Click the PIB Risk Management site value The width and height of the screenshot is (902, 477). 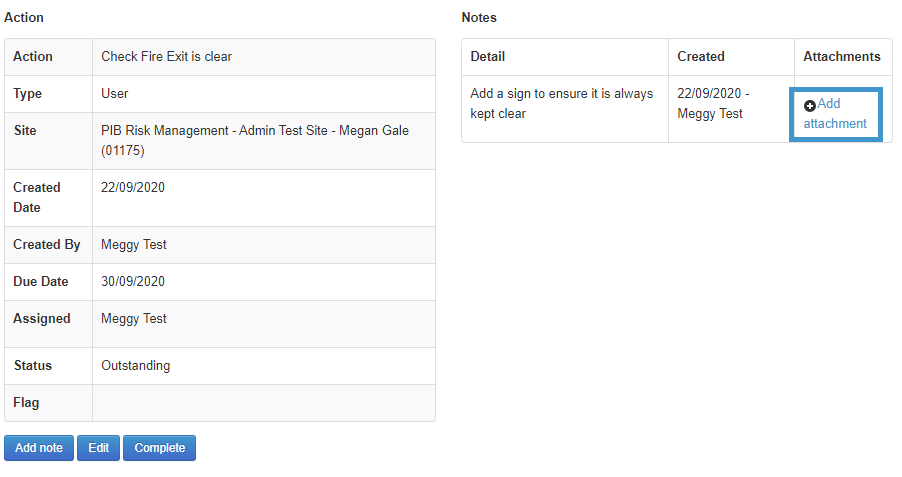(x=255, y=140)
